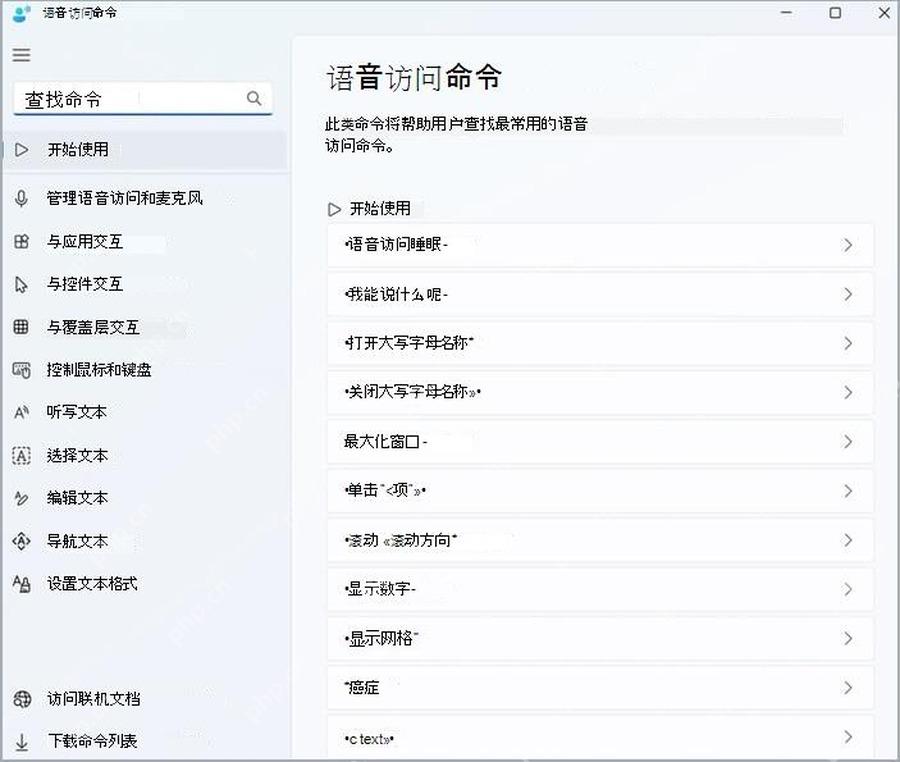
Task: Expand the 最大化窗口 command chevron
Action: pyautogui.click(x=848, y=442)
